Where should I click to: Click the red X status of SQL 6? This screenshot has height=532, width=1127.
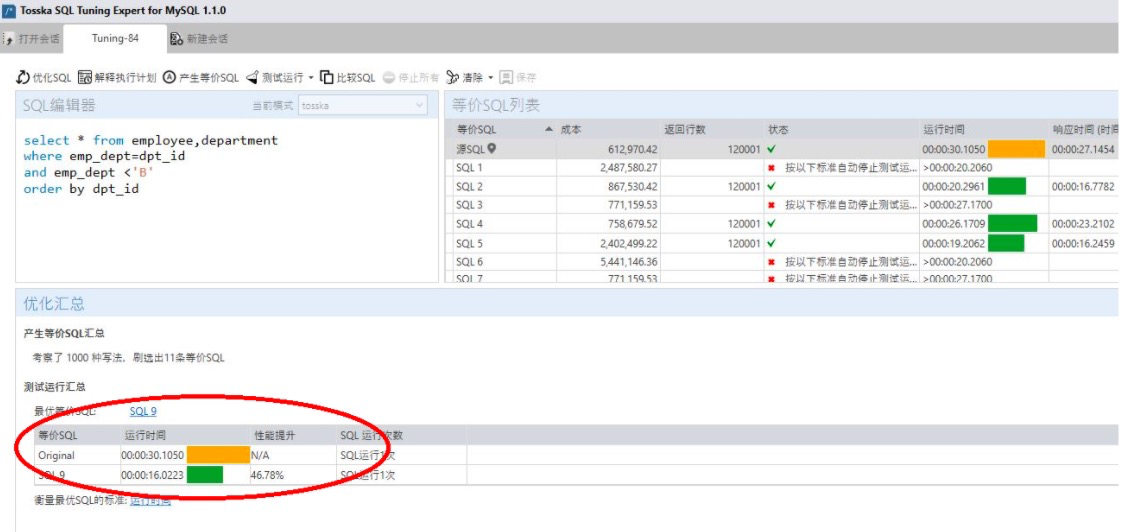click(x=771, y=262)
